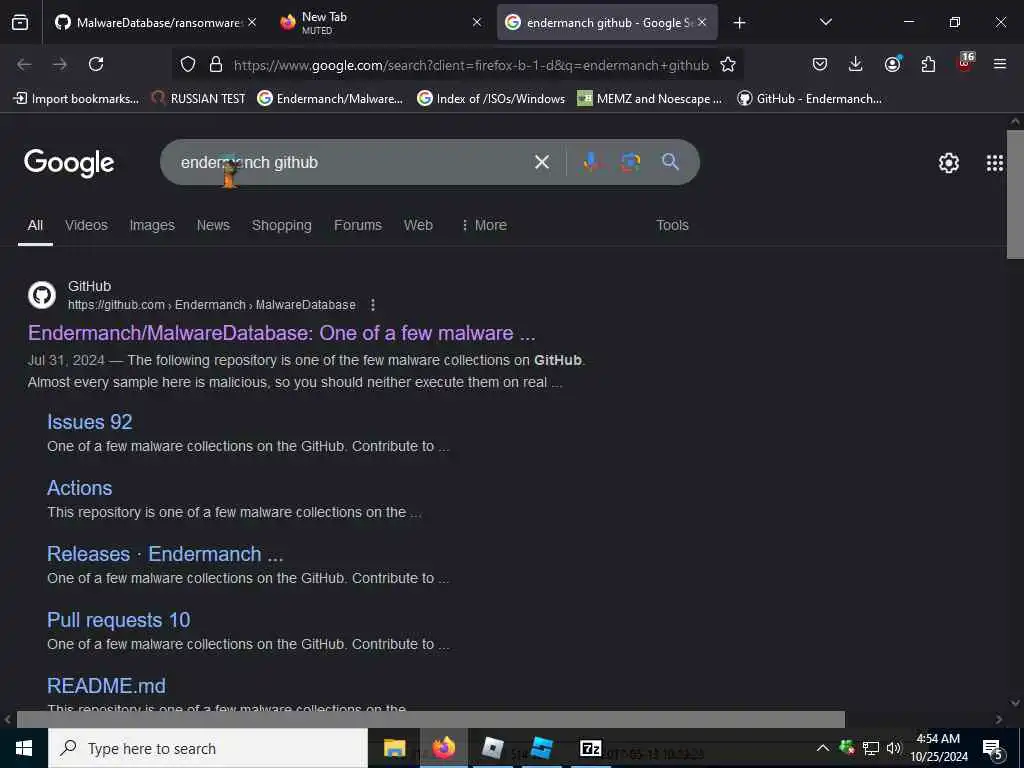This screenshot has width=1024, height=768.
Task: Open Endermanch/MalwareDatabase result title link
Action: click(x=281, y=333)
